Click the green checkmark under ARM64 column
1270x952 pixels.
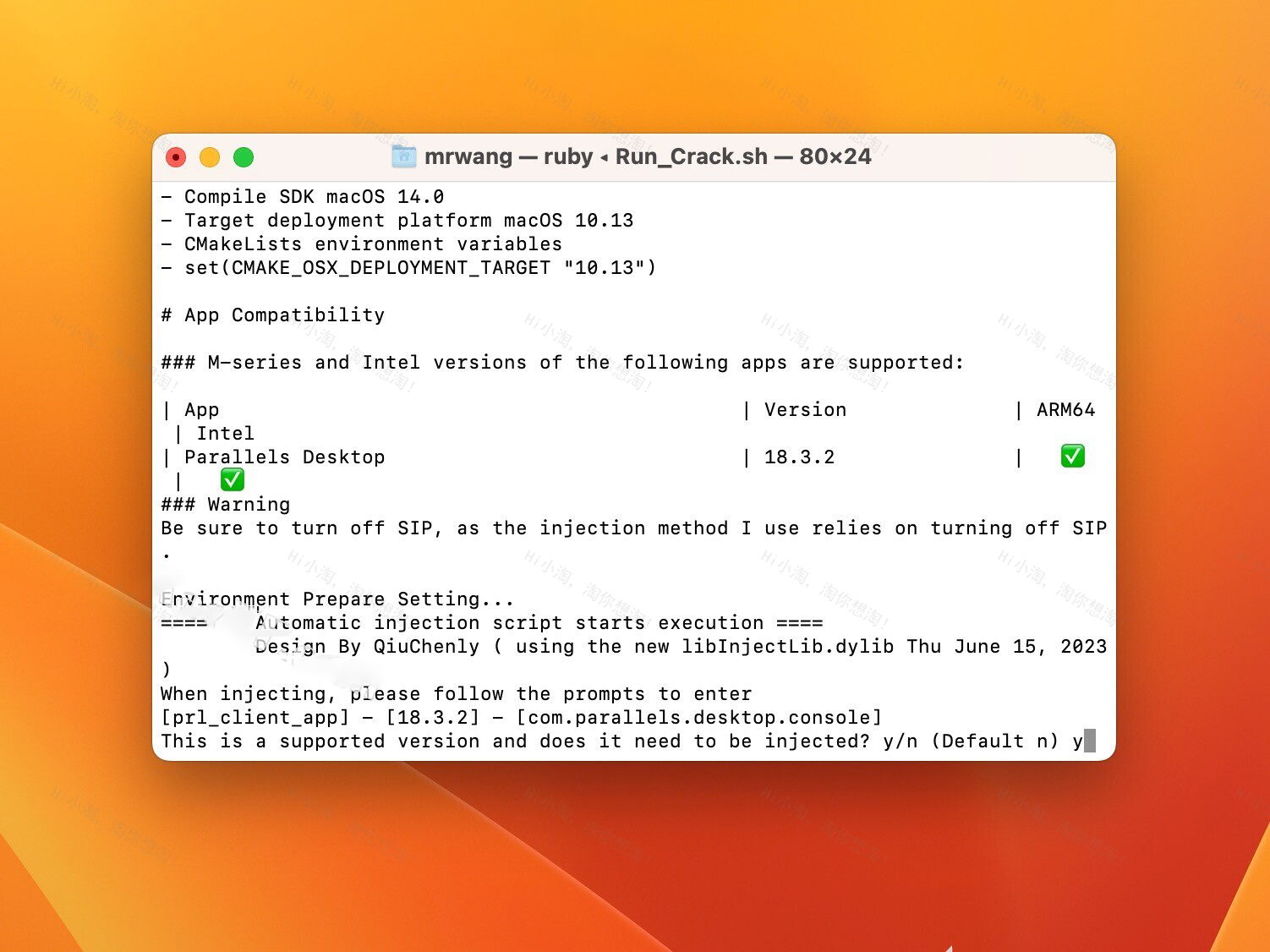click(x=1073, y=457)
